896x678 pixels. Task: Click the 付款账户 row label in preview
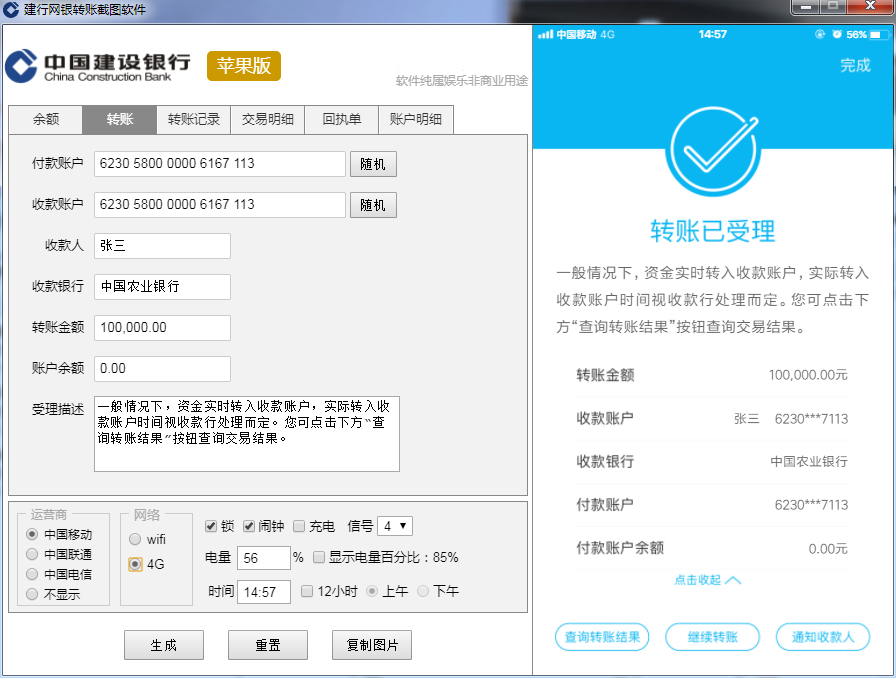605,505
